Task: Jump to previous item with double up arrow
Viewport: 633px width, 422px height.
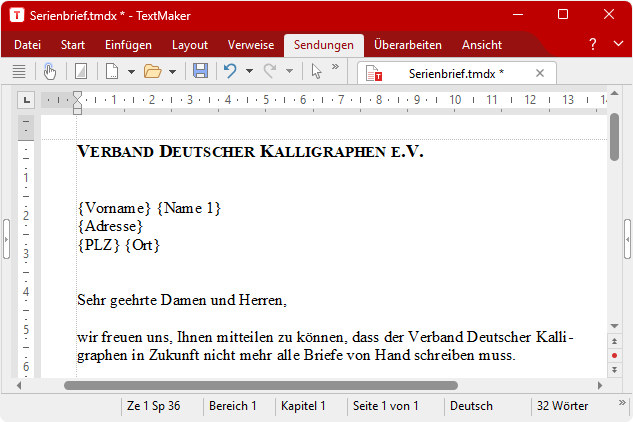Action: pyautogui.click(x=614, y=341)
